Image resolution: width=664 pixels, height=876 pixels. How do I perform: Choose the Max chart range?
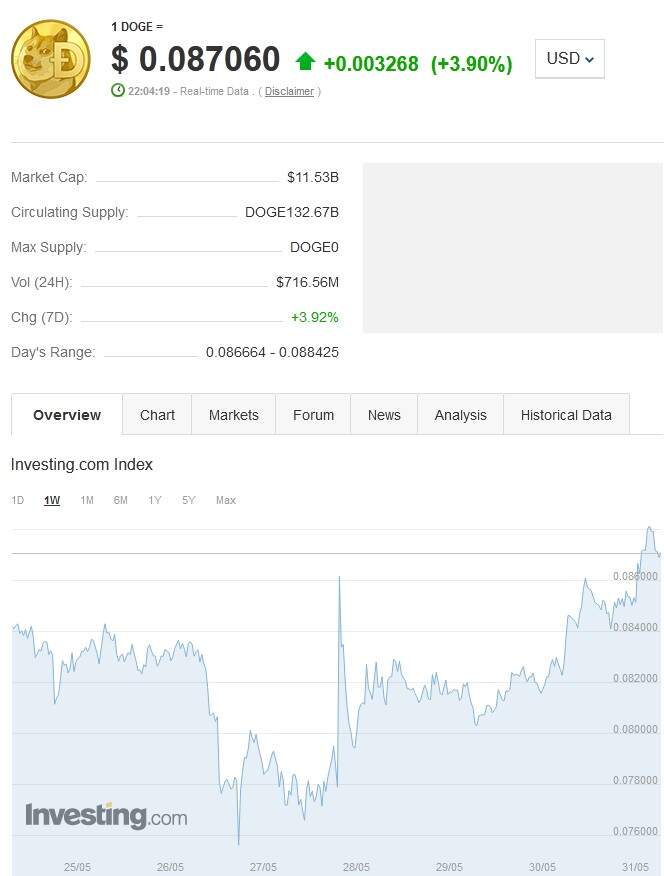226,500
